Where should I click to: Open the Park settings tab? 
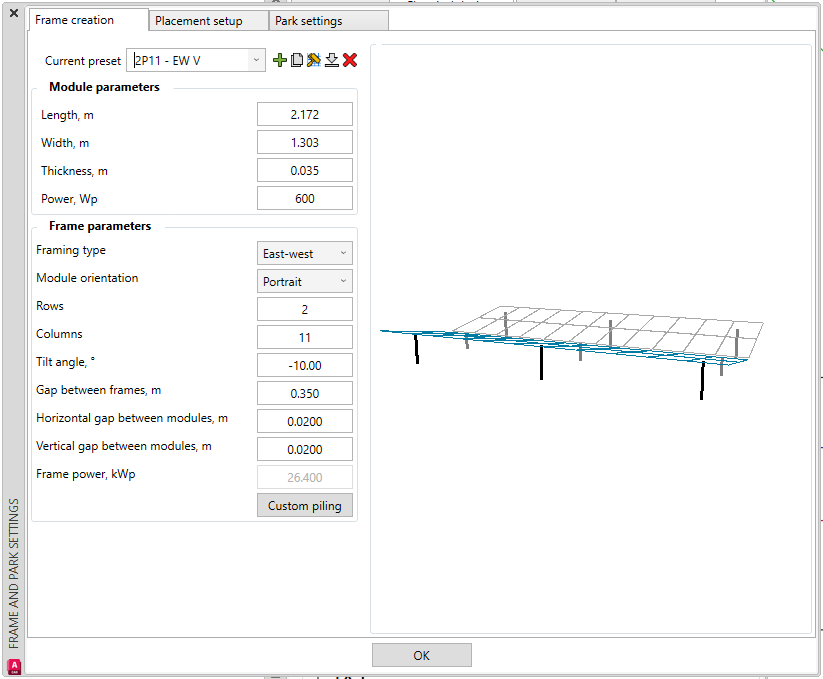(x=329, y=21)
